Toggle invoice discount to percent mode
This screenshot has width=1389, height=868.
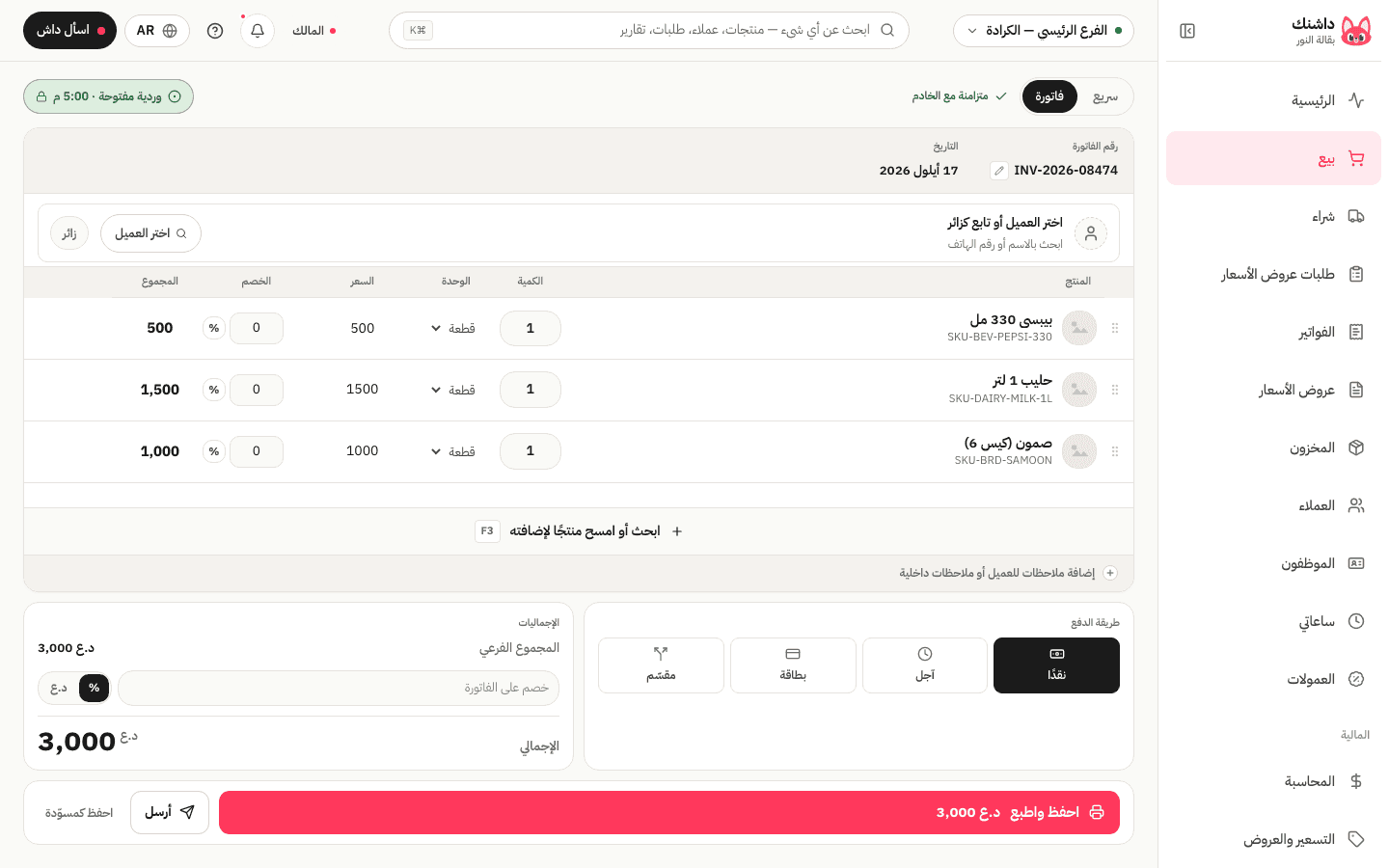click(x=94, y=688)
